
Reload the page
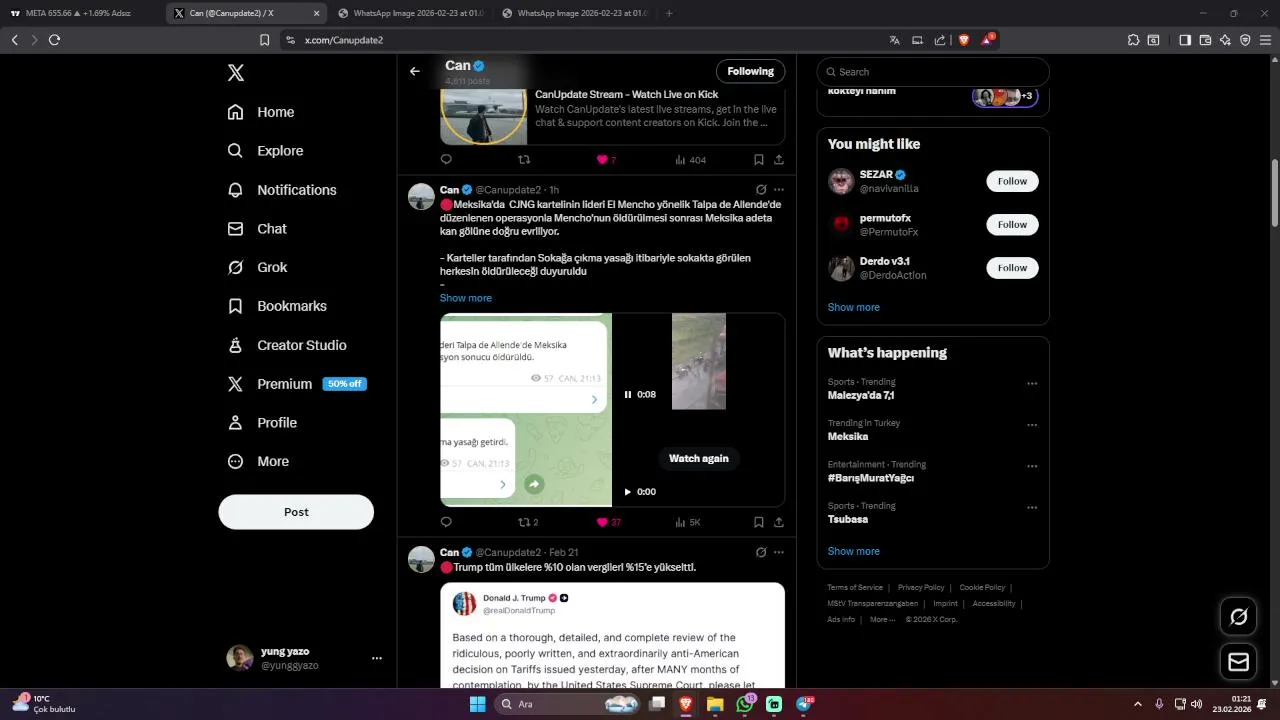54,40
